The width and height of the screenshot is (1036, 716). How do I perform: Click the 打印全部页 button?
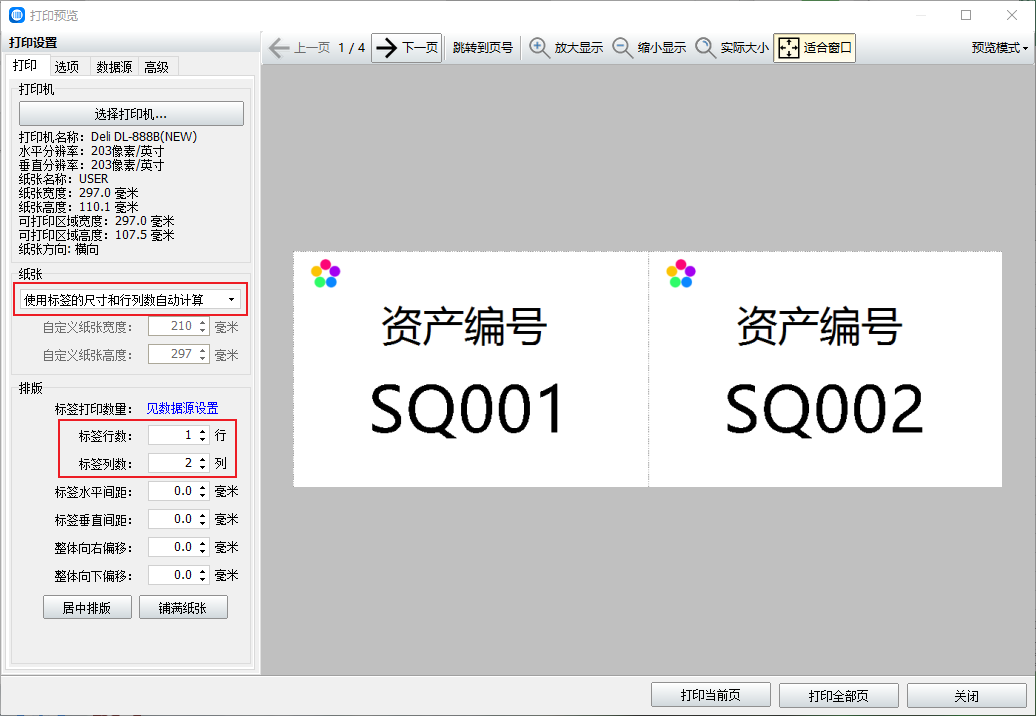tap(838, 695)
